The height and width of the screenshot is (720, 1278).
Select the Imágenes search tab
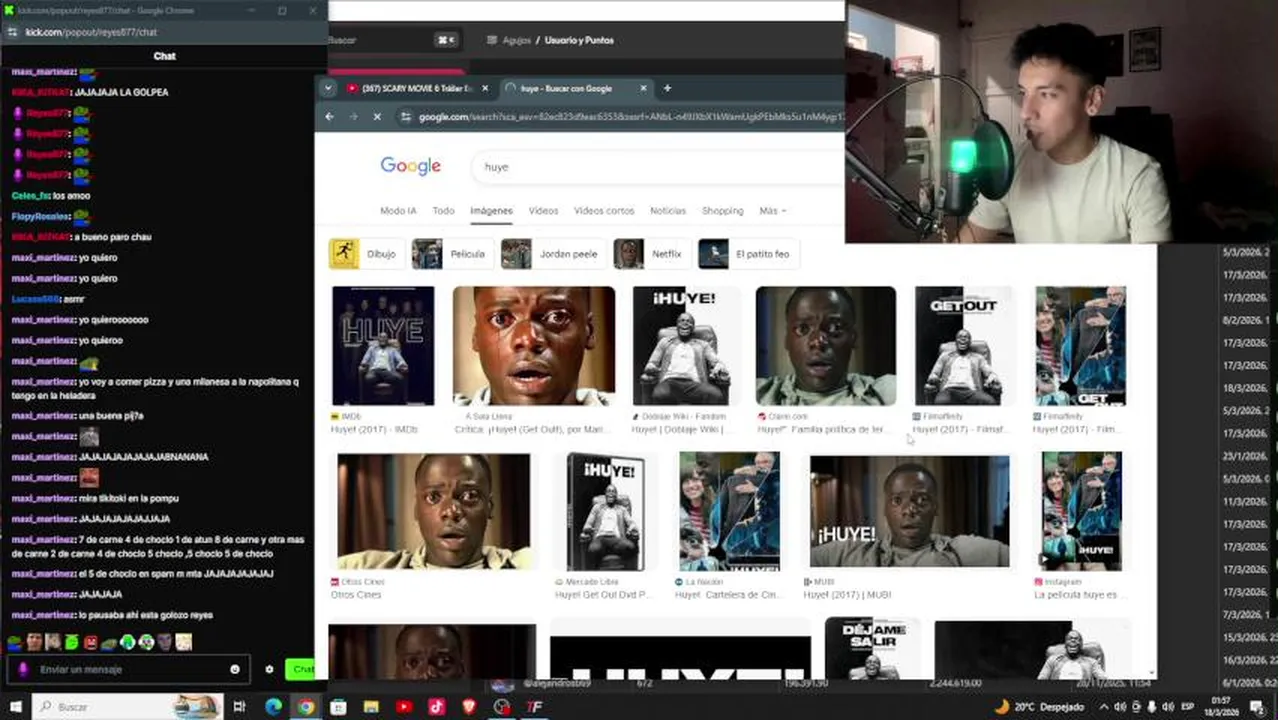491,211
